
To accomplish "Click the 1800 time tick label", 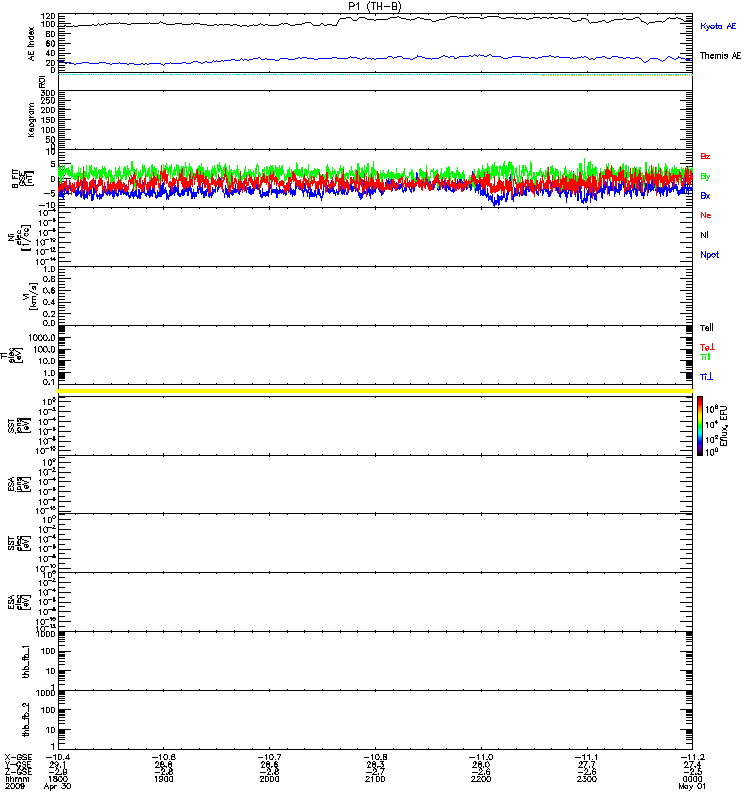I will click(x=58, y=779).
